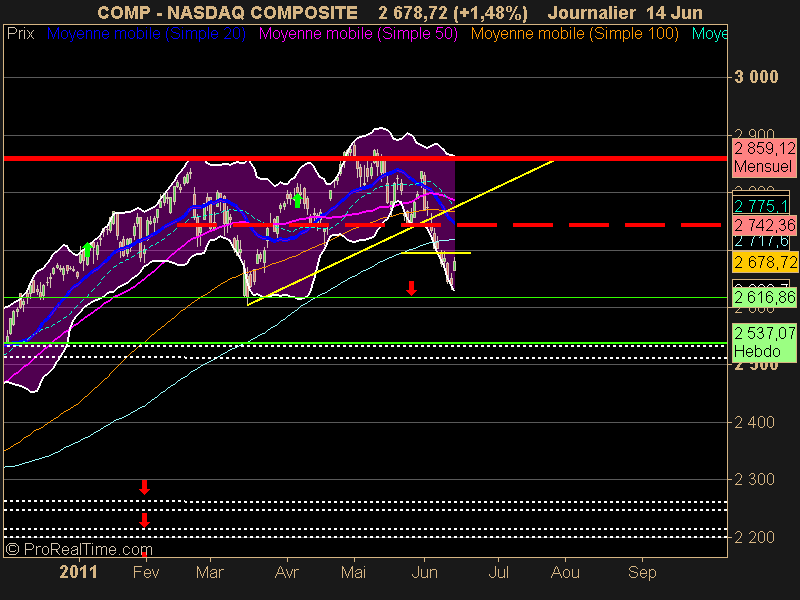
Task: Click the Prix legend label
Action: [21, 34]
